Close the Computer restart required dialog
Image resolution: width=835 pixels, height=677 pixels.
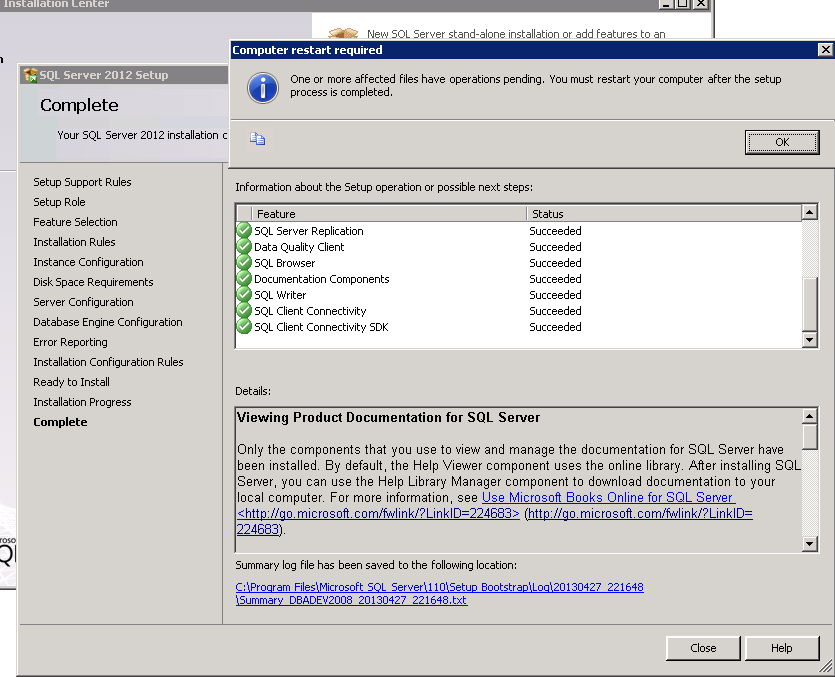[x=825, y=50]
